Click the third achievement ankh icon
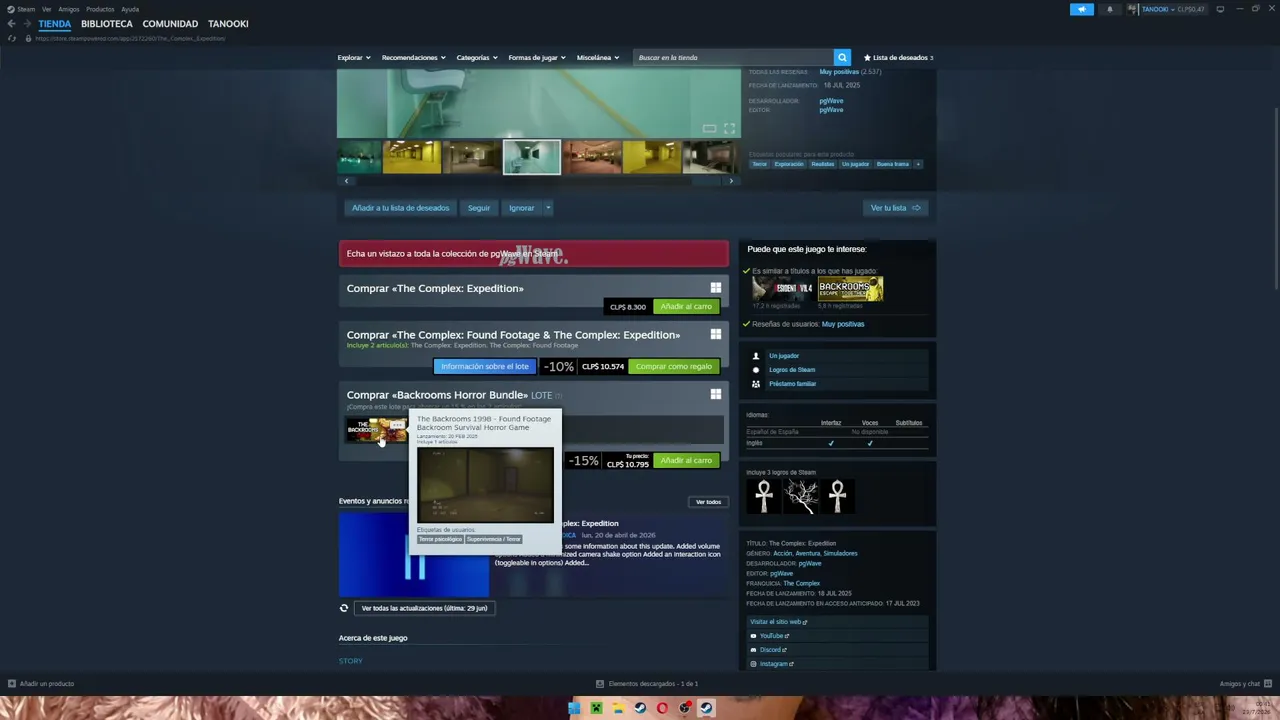 coord(838,496)
